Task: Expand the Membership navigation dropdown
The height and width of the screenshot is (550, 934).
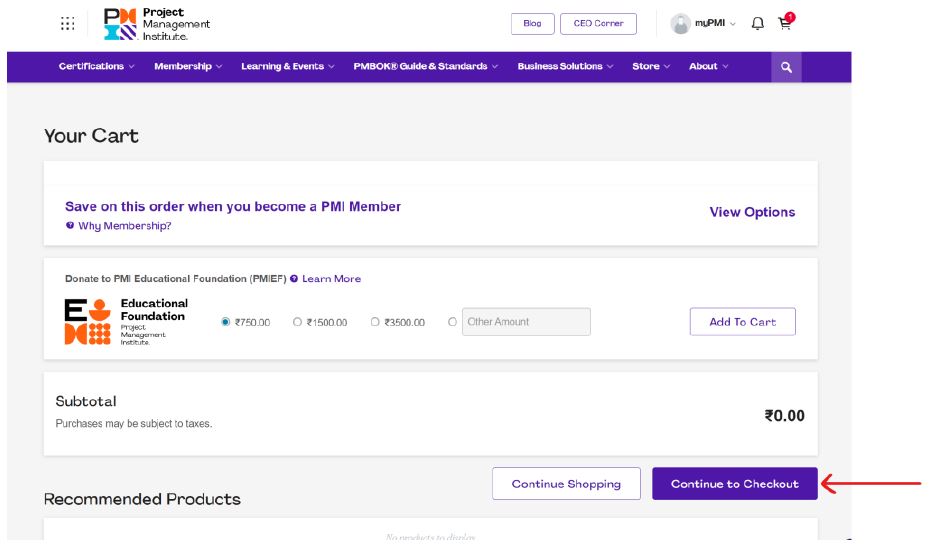Action: [x=188, y=67]
